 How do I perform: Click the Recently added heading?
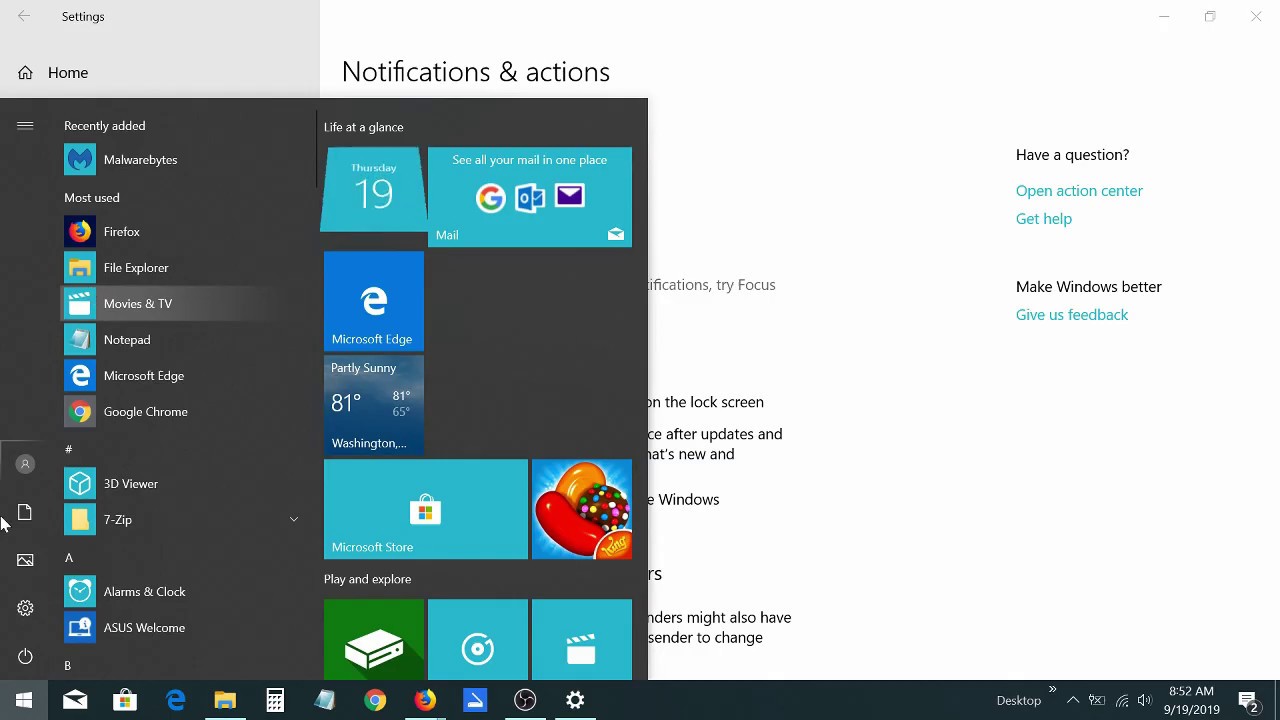(x=105, y=126)
